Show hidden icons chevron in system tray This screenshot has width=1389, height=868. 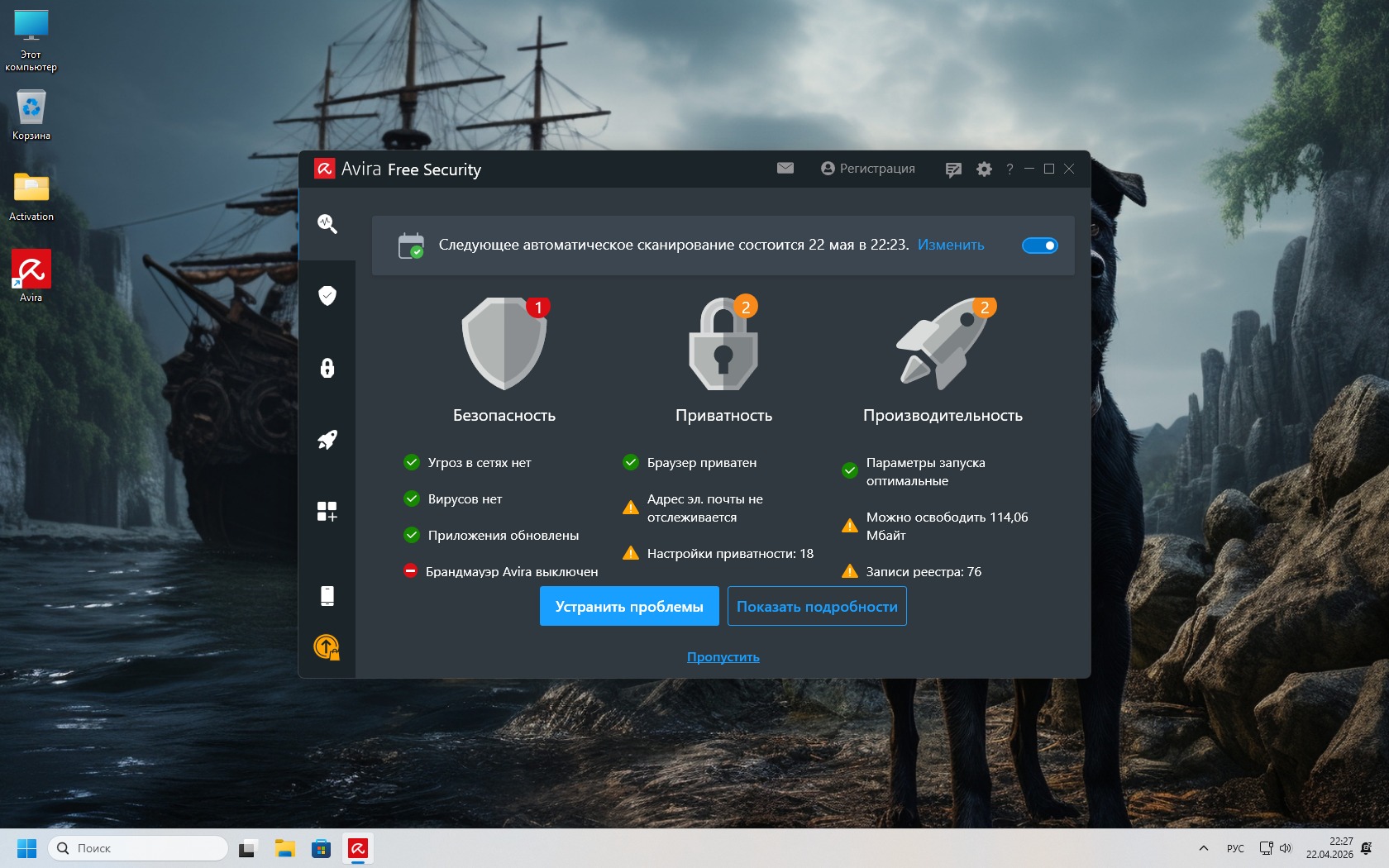1204,848
